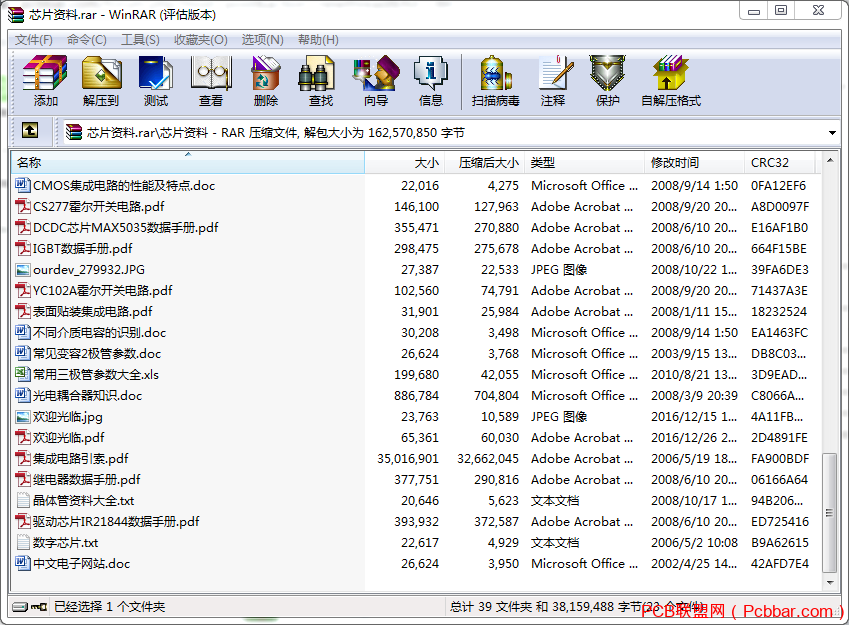849x625 pixels.
Task: Click the Comment (注释) notepad icon
Action: coord(556,73)
